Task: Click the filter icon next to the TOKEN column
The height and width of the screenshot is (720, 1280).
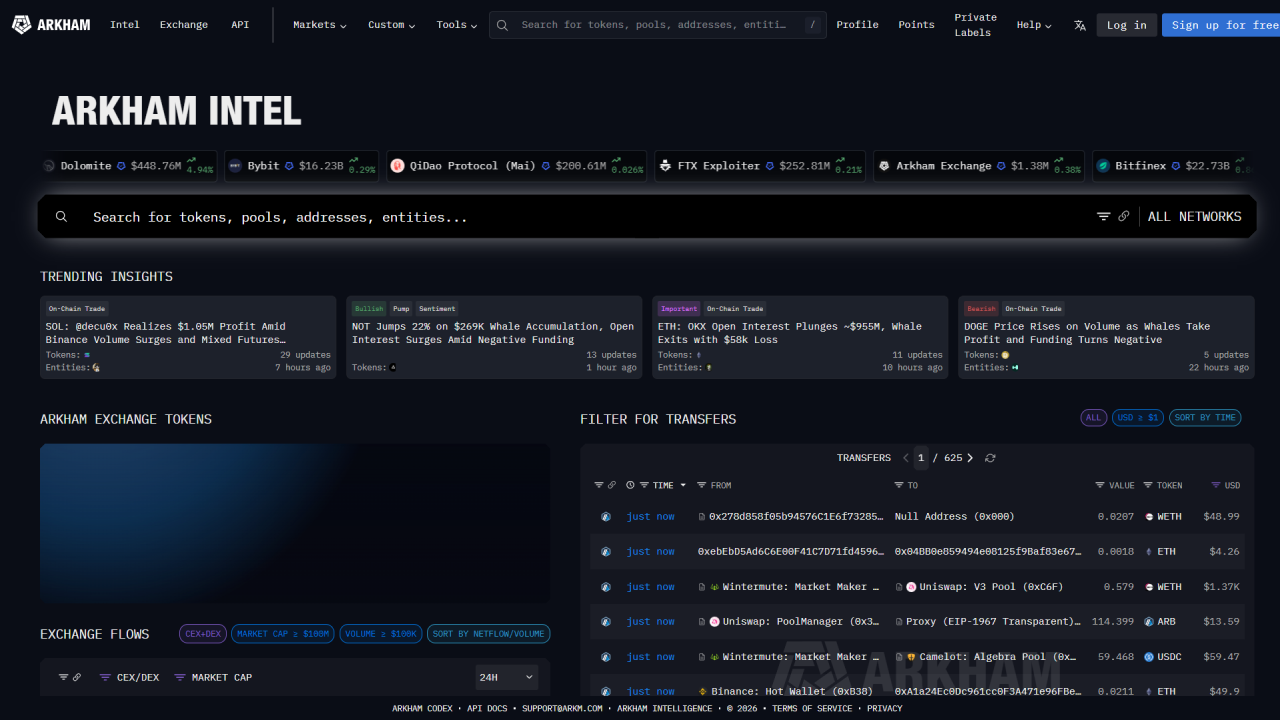Action: (x=1148, y=485)
